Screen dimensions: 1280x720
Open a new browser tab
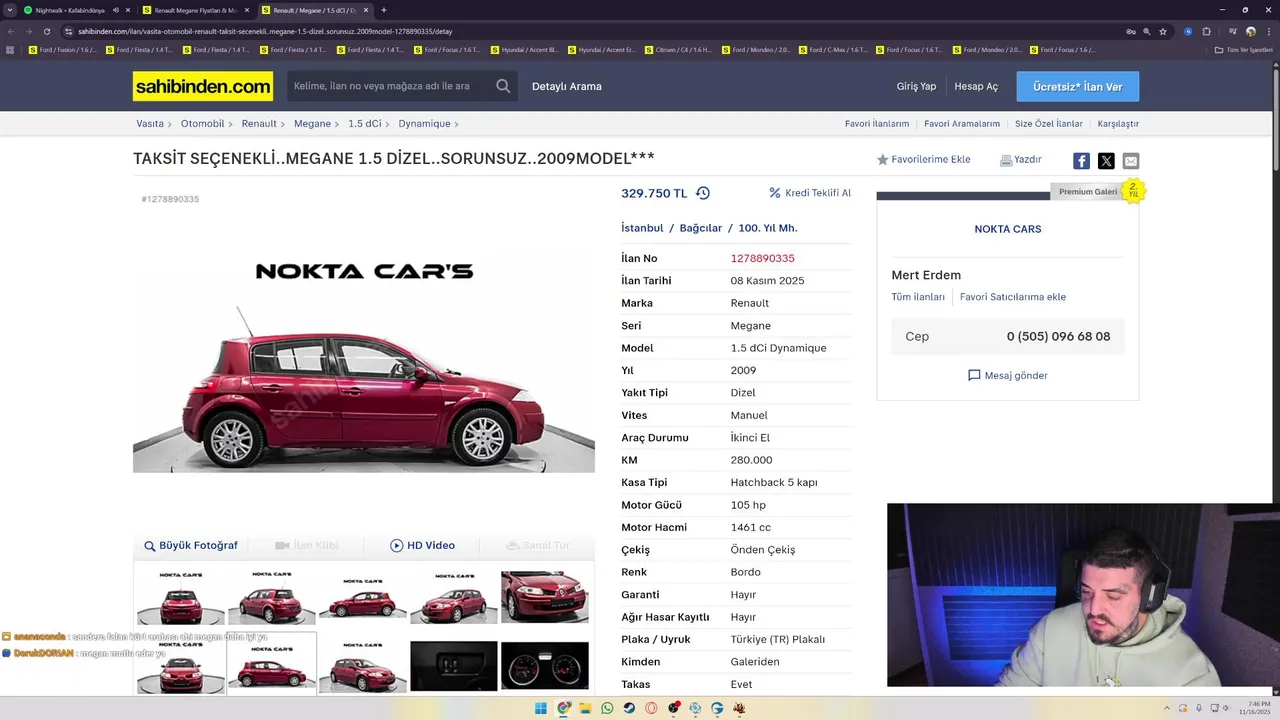click(384, 10)
